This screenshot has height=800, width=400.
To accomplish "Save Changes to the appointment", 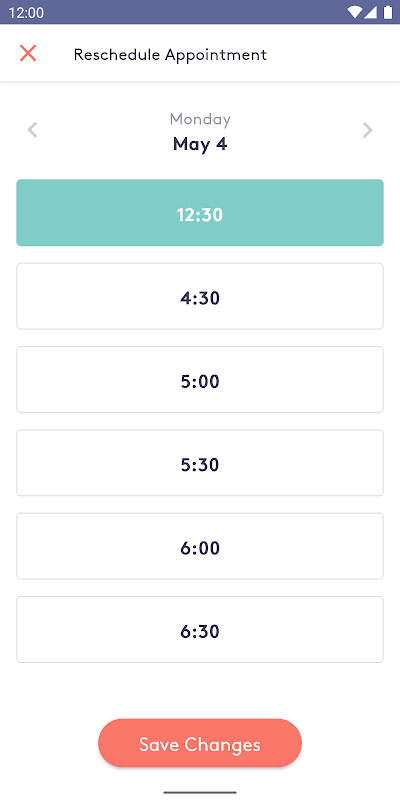I will 200,743.
